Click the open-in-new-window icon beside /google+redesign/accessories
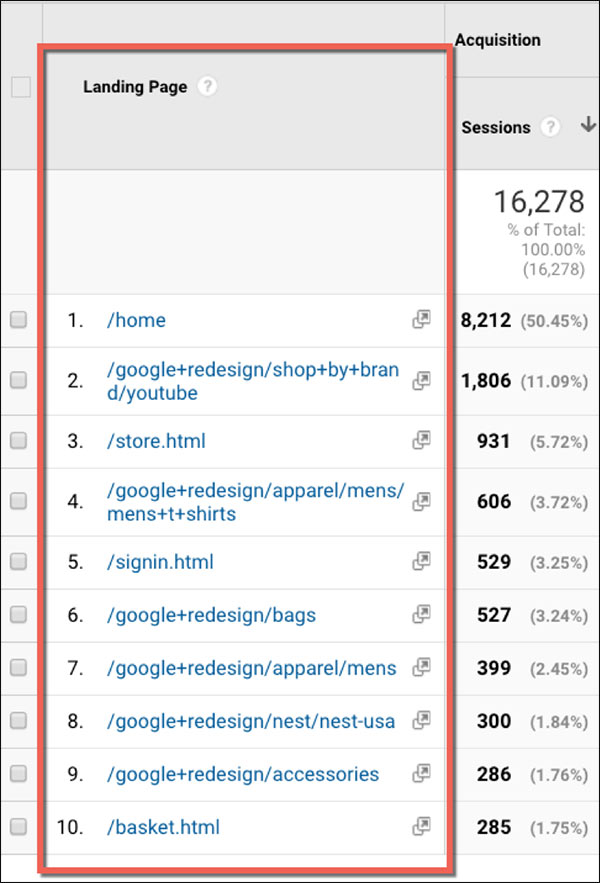 point(421,774)
